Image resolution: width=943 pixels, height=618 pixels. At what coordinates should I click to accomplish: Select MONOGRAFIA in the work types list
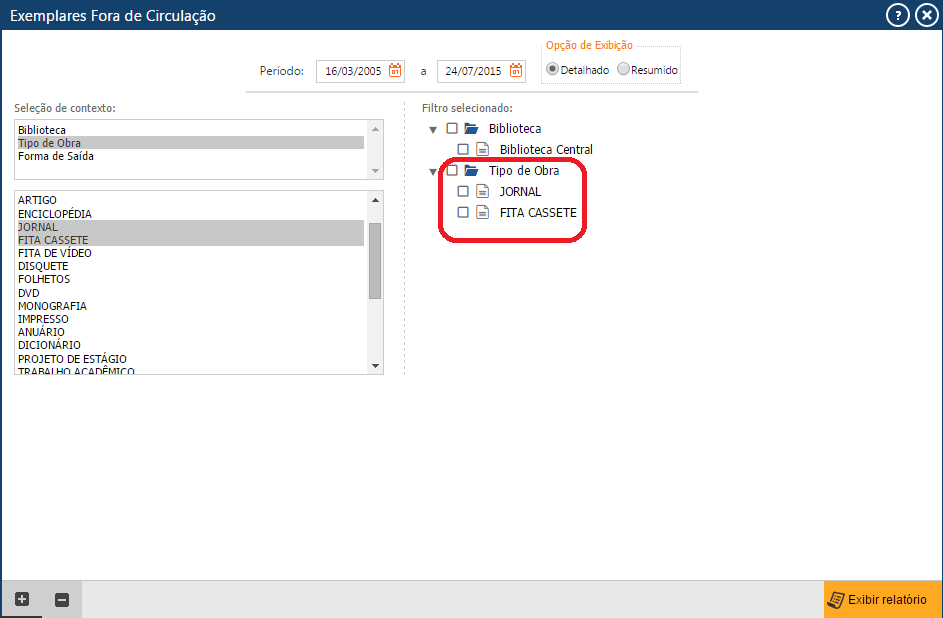(52, 306)
